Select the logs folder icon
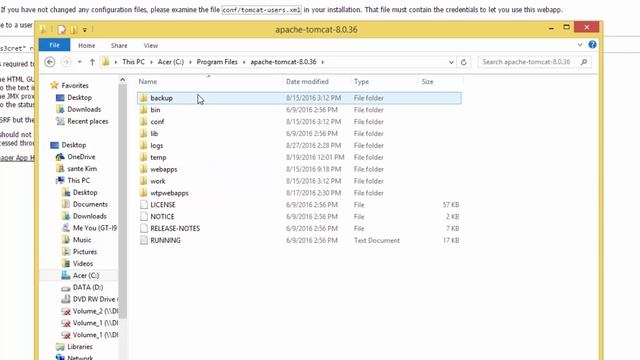 [x=143, y=145]
